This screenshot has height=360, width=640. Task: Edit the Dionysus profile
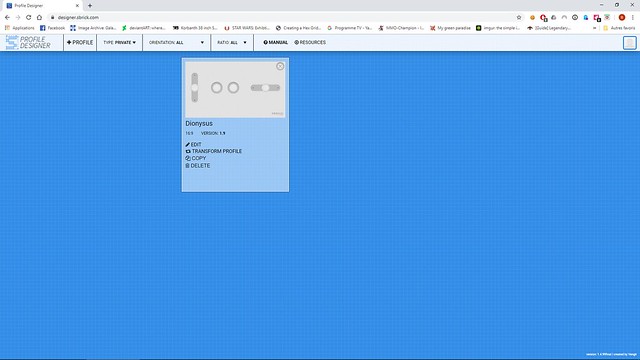click(x=193, y=144)
